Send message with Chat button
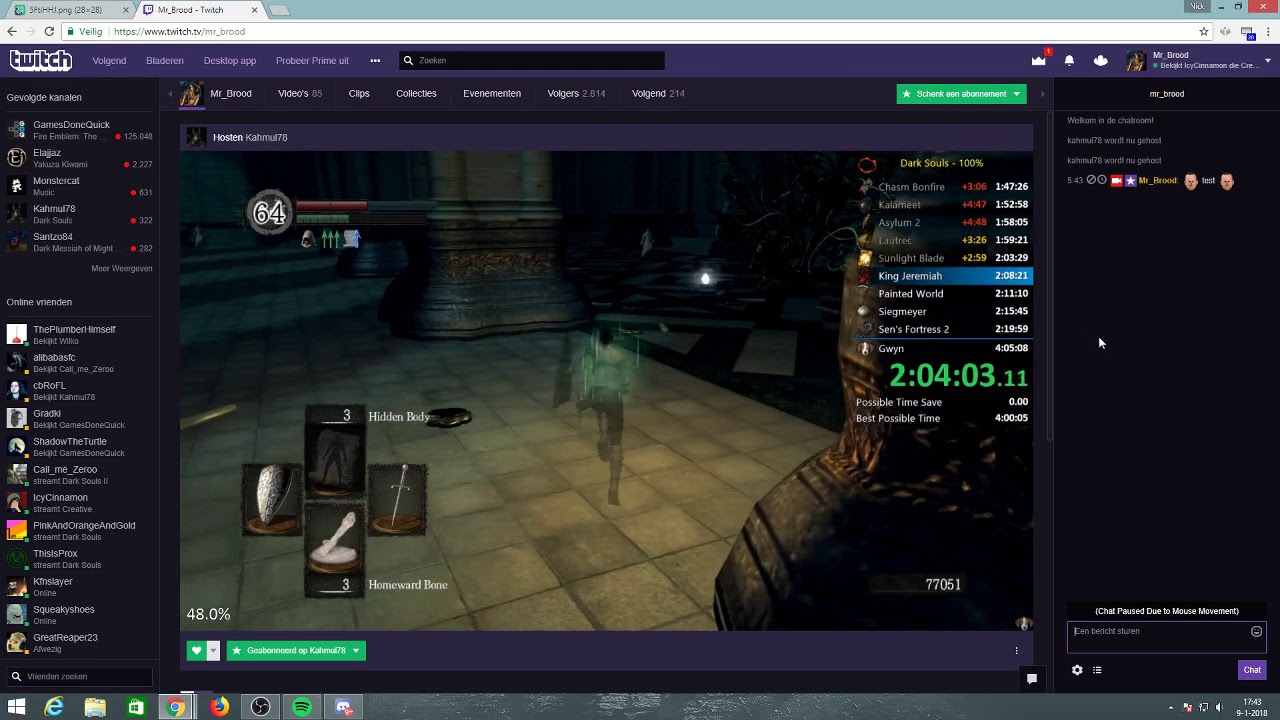Viewport: 1280px width, 720px height. pyautogui.click(x=1252, y=670)
